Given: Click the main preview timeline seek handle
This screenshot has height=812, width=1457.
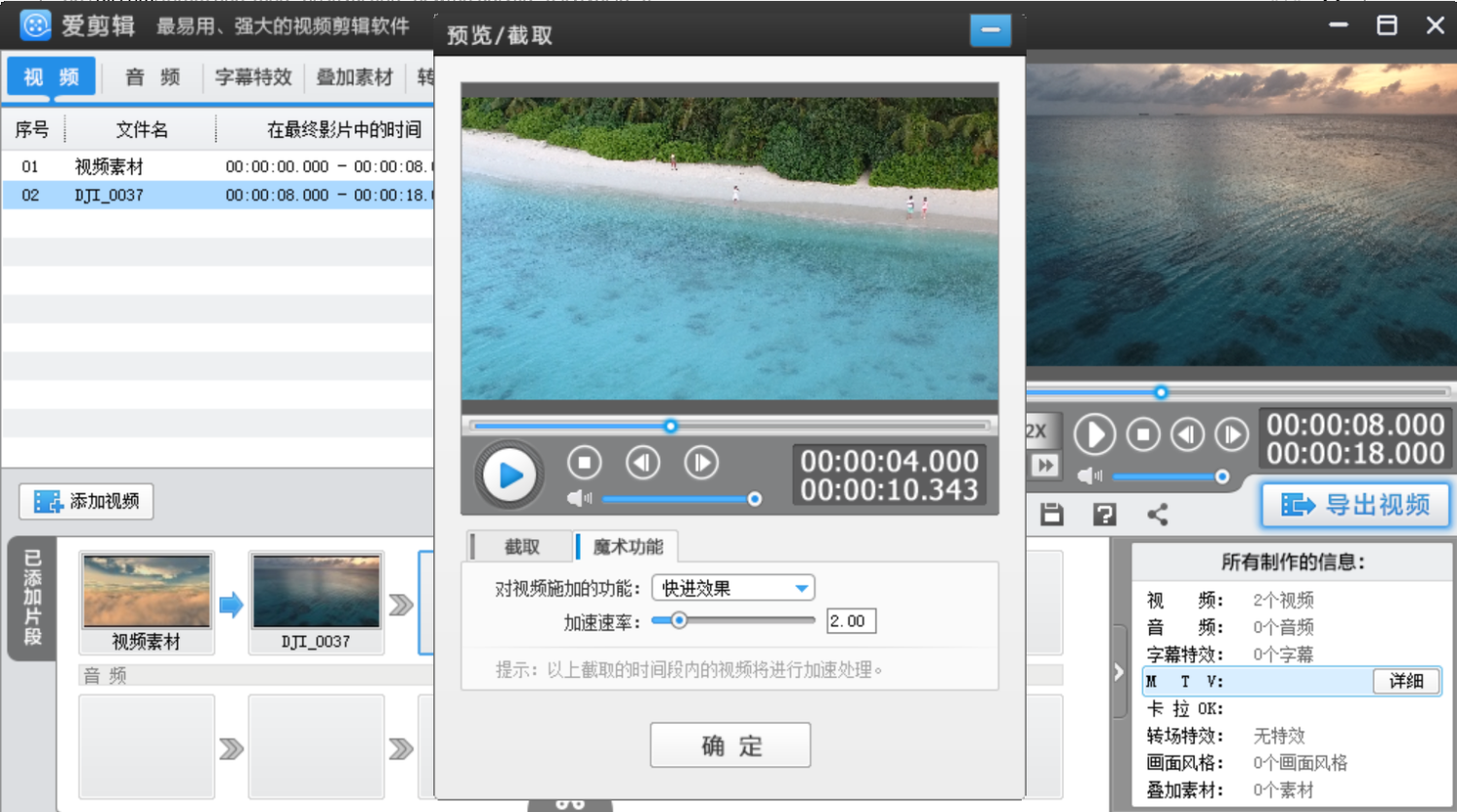Looking at the screenshot, I should point(1161,392).
